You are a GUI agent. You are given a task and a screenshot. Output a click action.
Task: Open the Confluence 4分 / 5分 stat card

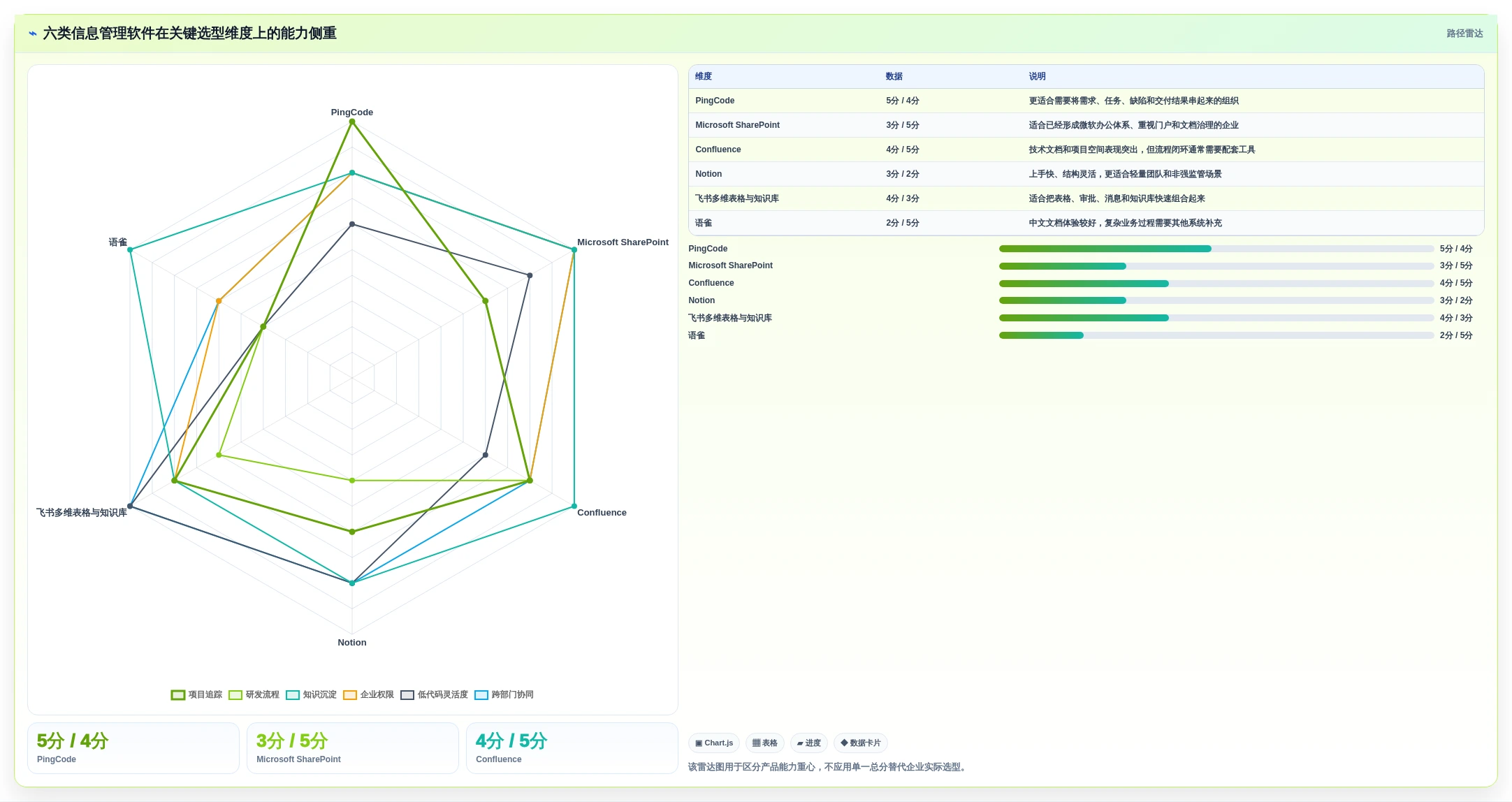point(572,749)
